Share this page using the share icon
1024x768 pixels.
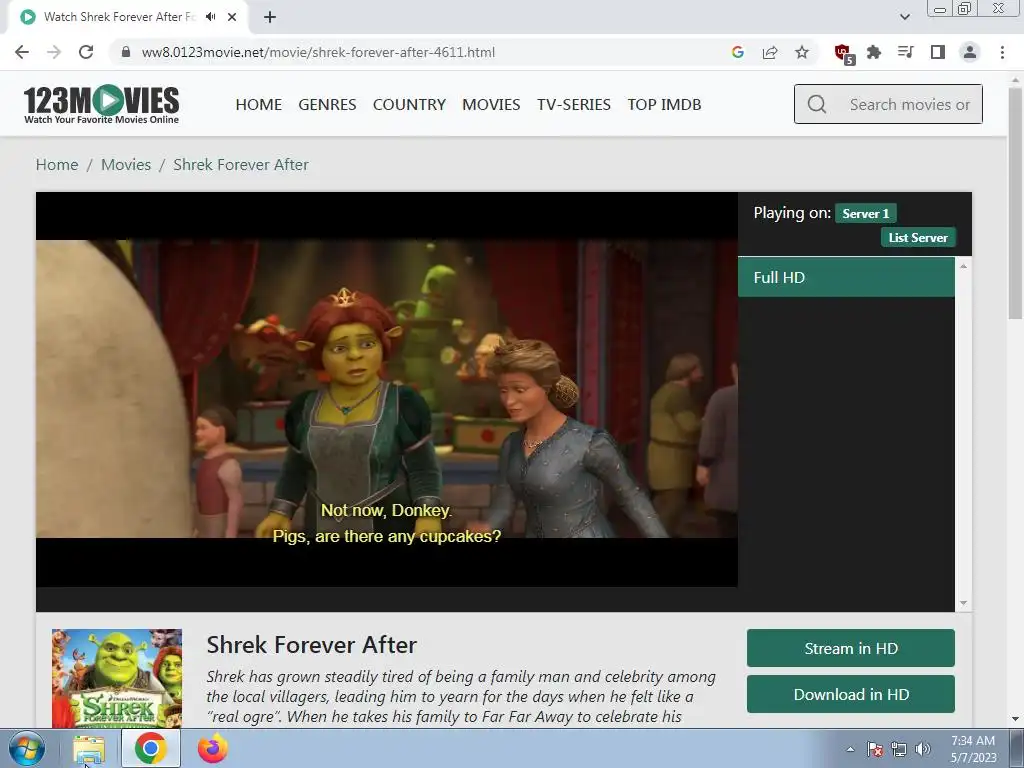pos(770,52)
